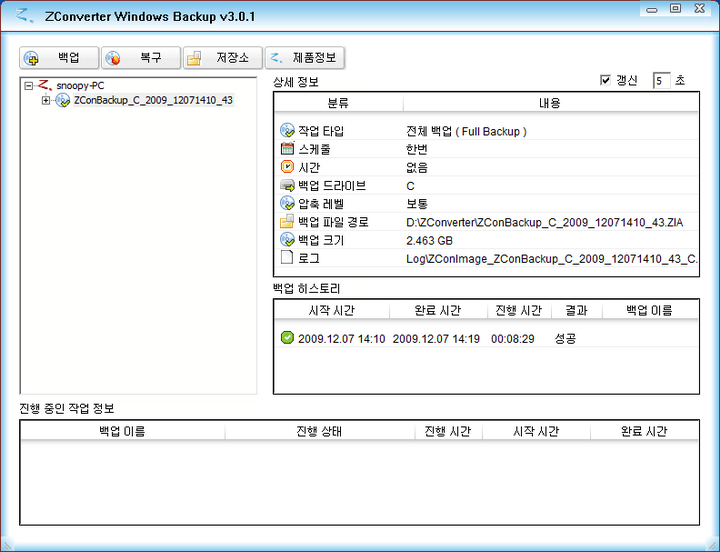This screenshot has width=720, height=552.
Task: Click the backup job icon beside ZConBackup_C_2009_12071410_43
Action: click(x=62, y=100)
